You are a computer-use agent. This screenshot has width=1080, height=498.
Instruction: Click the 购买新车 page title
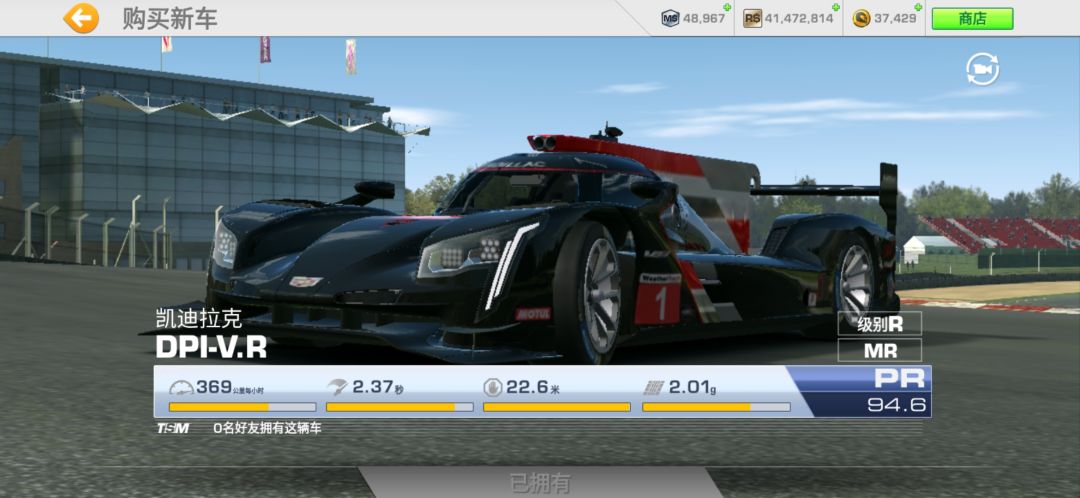point(170,19)
